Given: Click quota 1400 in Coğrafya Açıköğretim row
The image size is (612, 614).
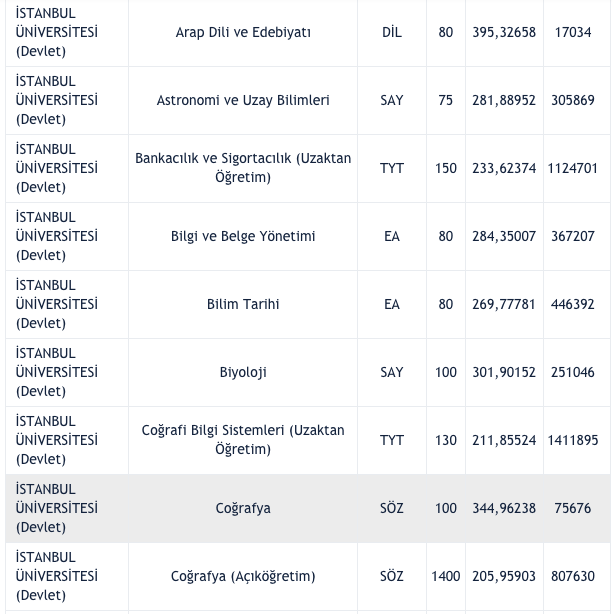Looking at the screenshot, I should pos(446,576).
